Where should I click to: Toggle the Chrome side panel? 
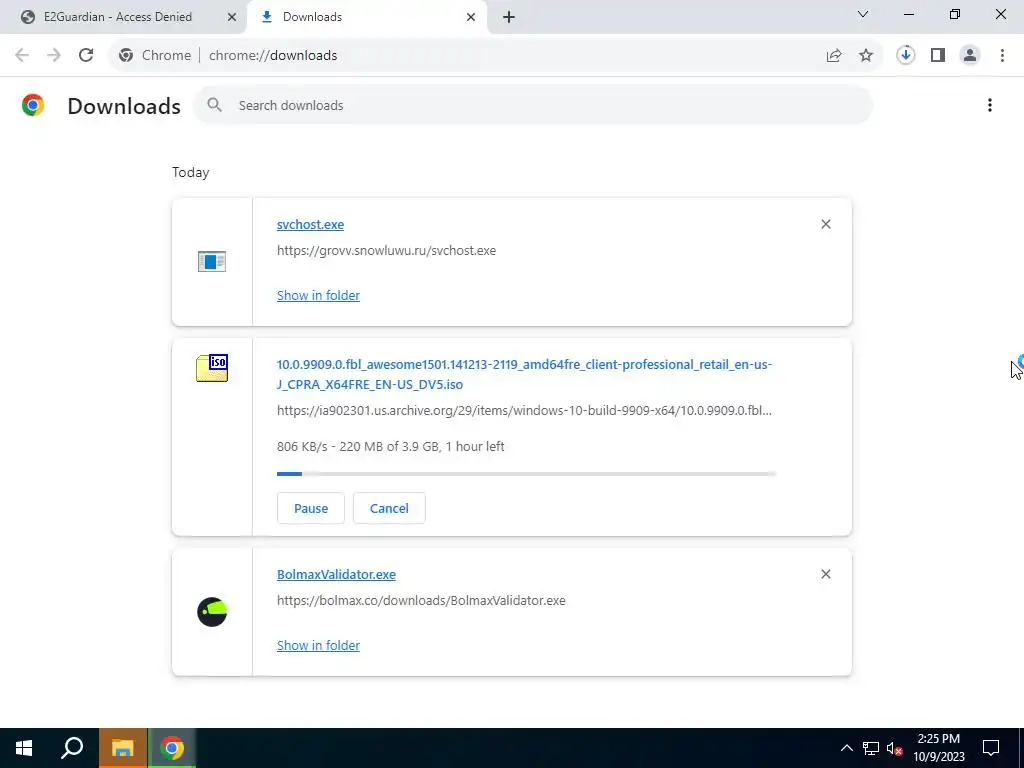(938, 56)
